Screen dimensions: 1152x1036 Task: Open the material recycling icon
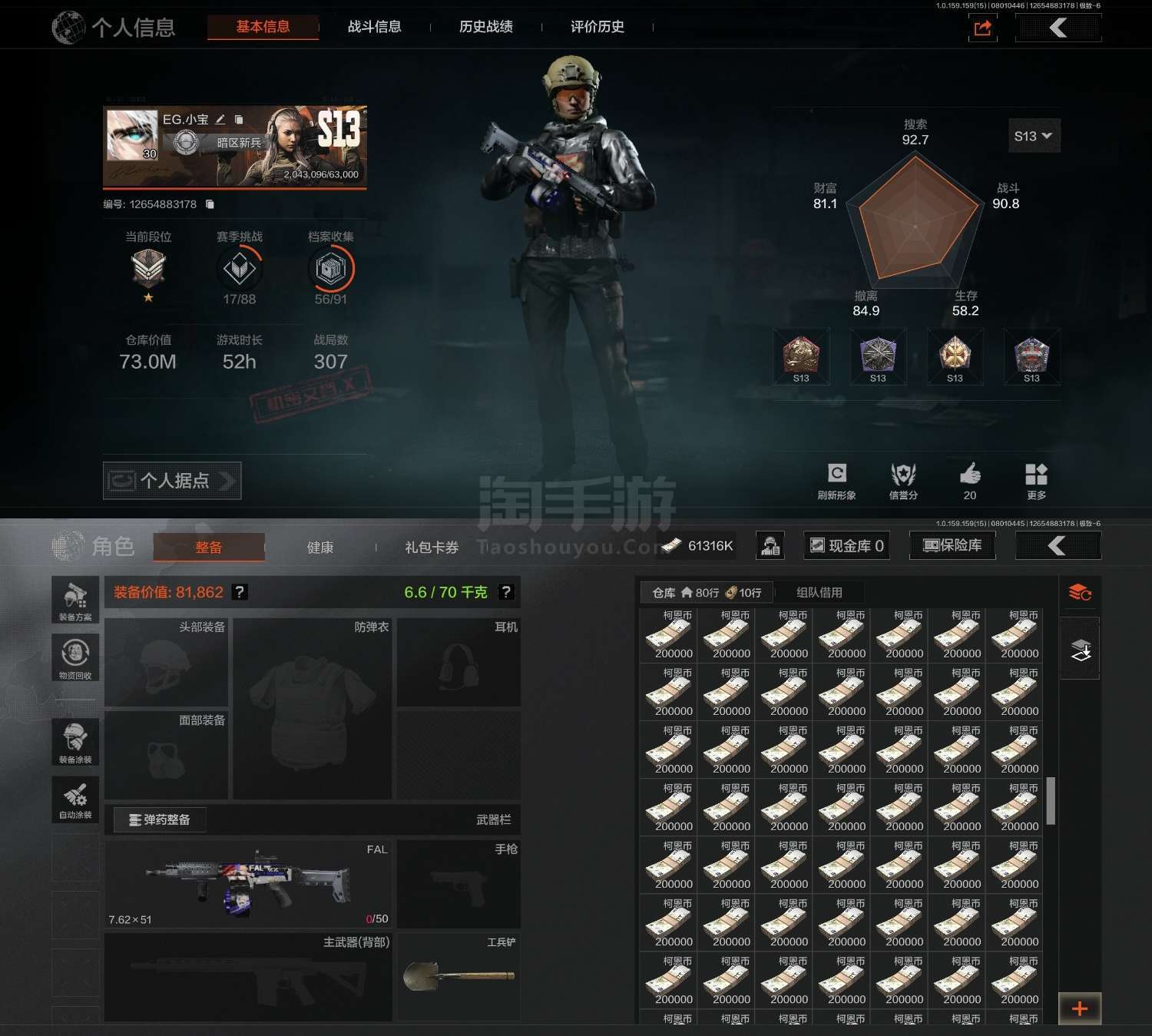pyautogui.click(x=75, y=658)
